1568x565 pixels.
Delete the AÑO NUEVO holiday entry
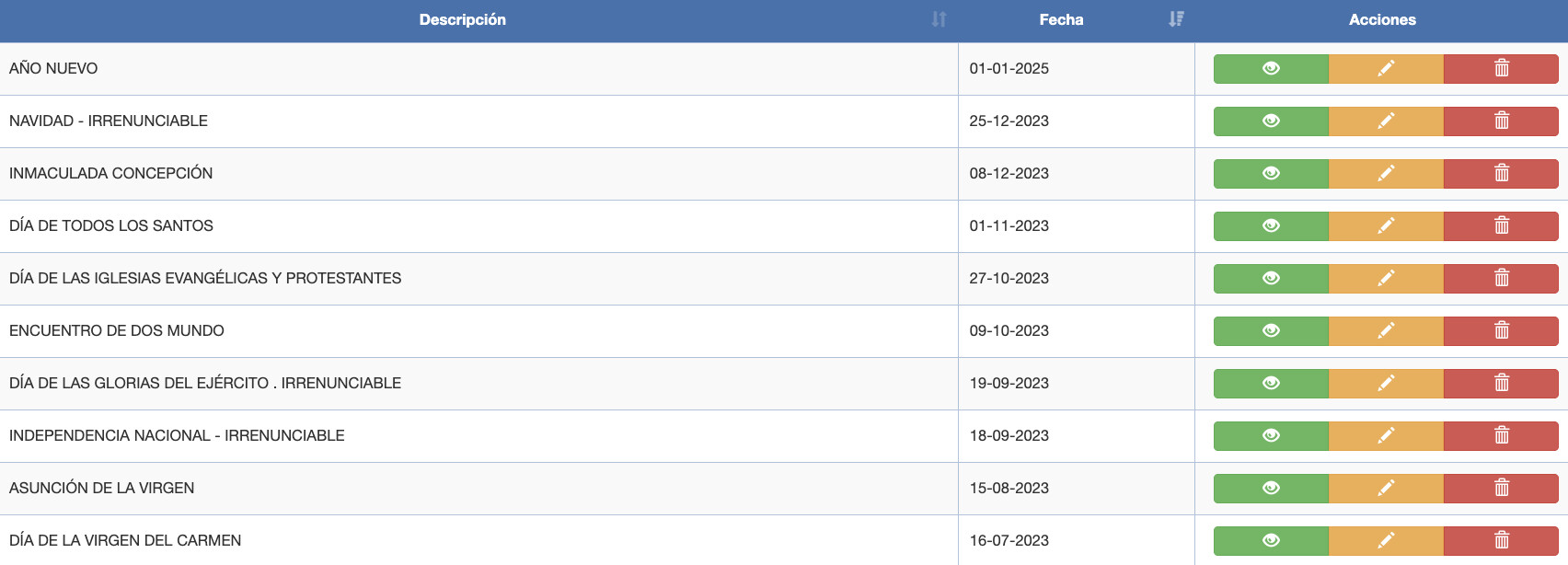pos(1501,69)
